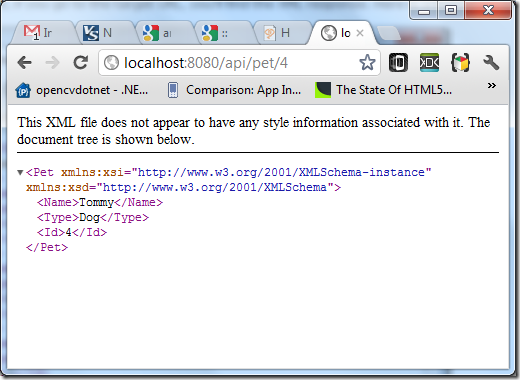The image size is (520, 380).
Task: Click the xmlns:xsd attribute line
Action: tap(184, 187)
